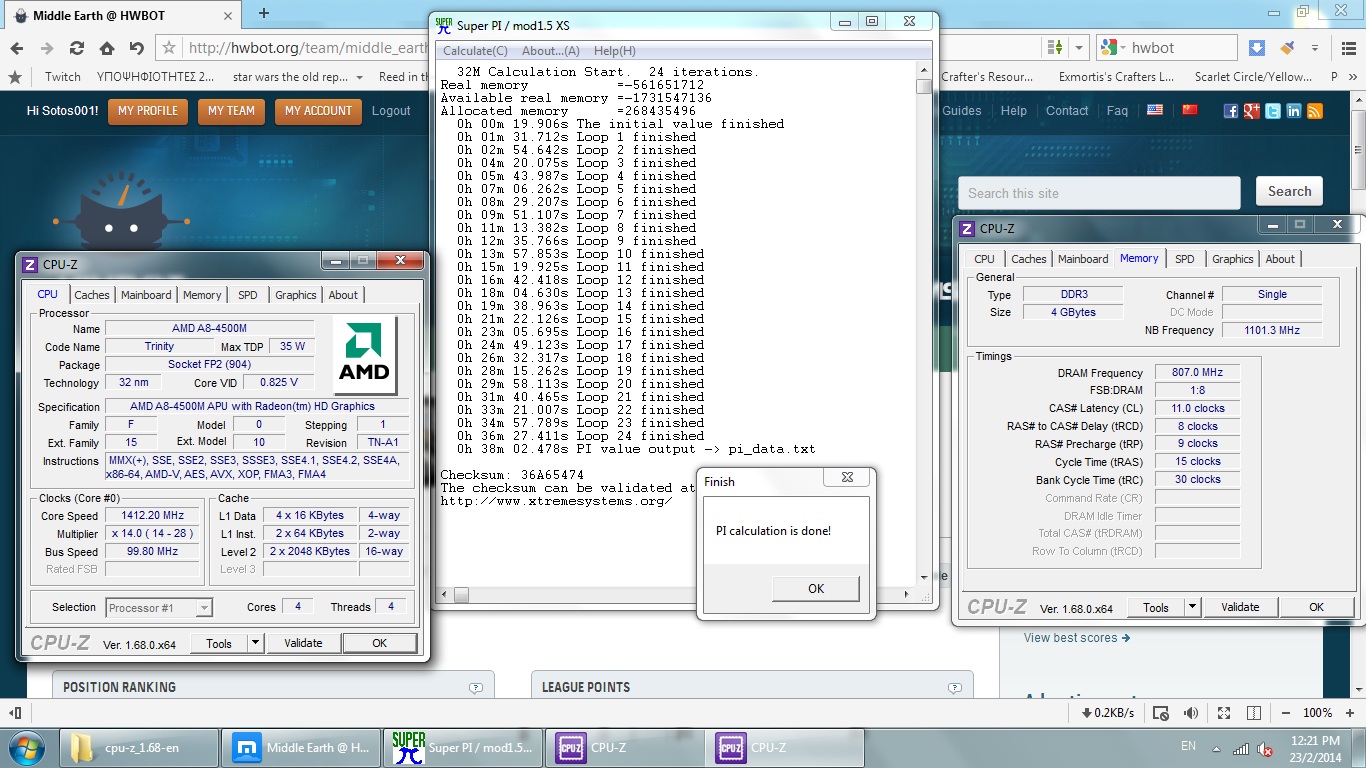1366x768 pixels.
Task: Open HWBOT RSS feed icon
Action: (1314, 111)
